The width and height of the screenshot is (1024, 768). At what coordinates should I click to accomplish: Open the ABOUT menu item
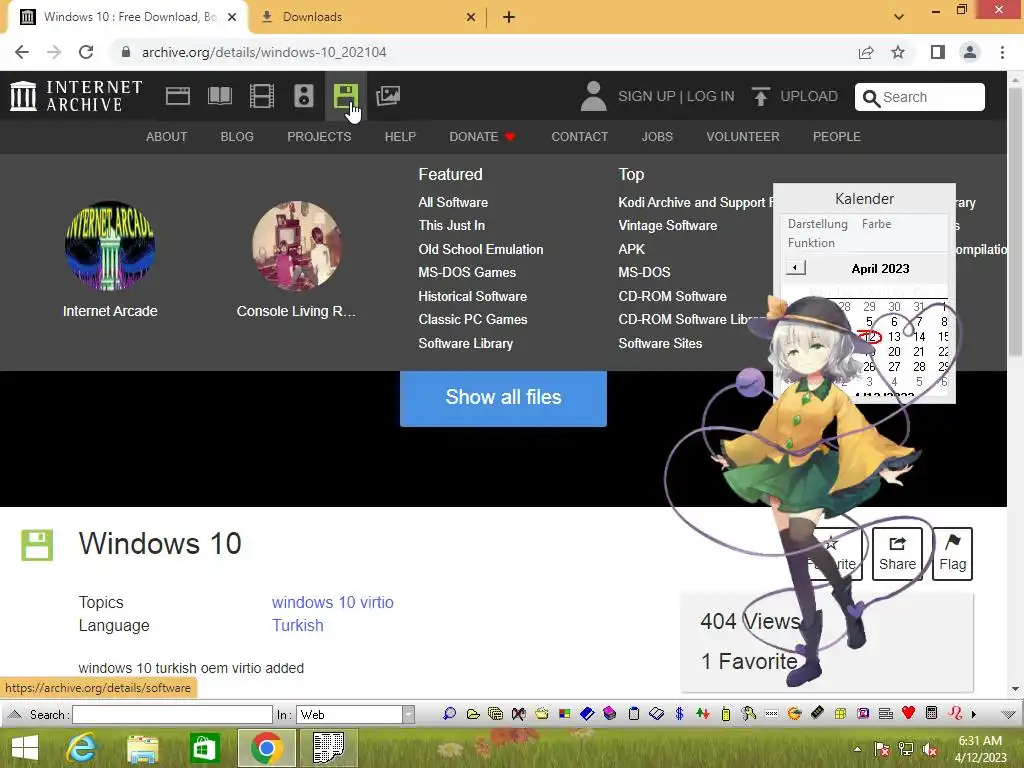167,136
